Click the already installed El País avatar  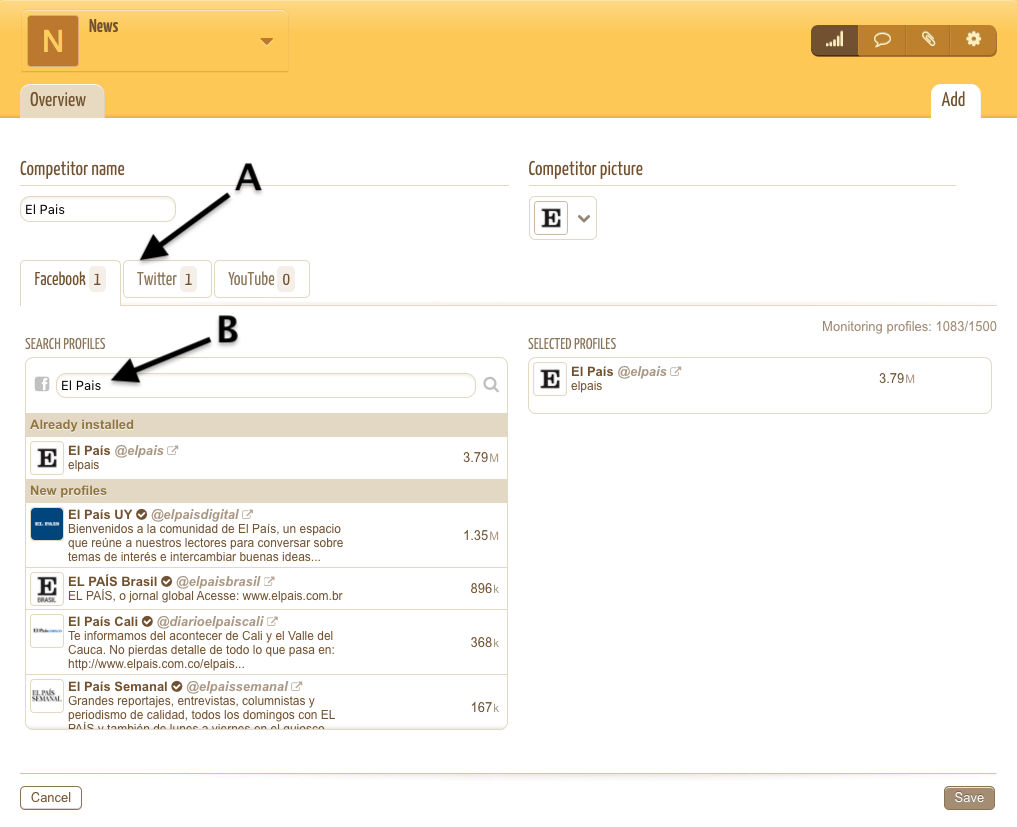click(x=47, y=458)
